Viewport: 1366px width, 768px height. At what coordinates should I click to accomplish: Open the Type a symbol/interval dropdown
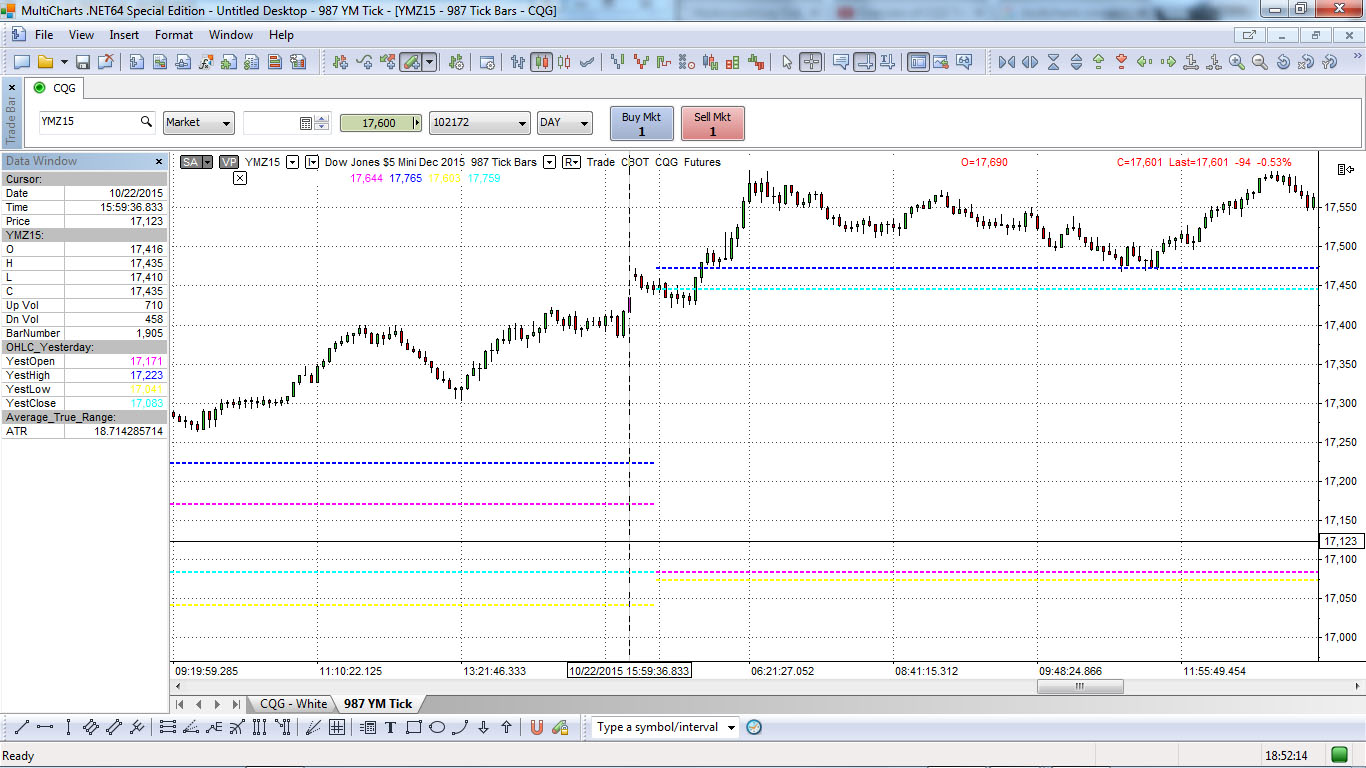click(x=731, y=727)
